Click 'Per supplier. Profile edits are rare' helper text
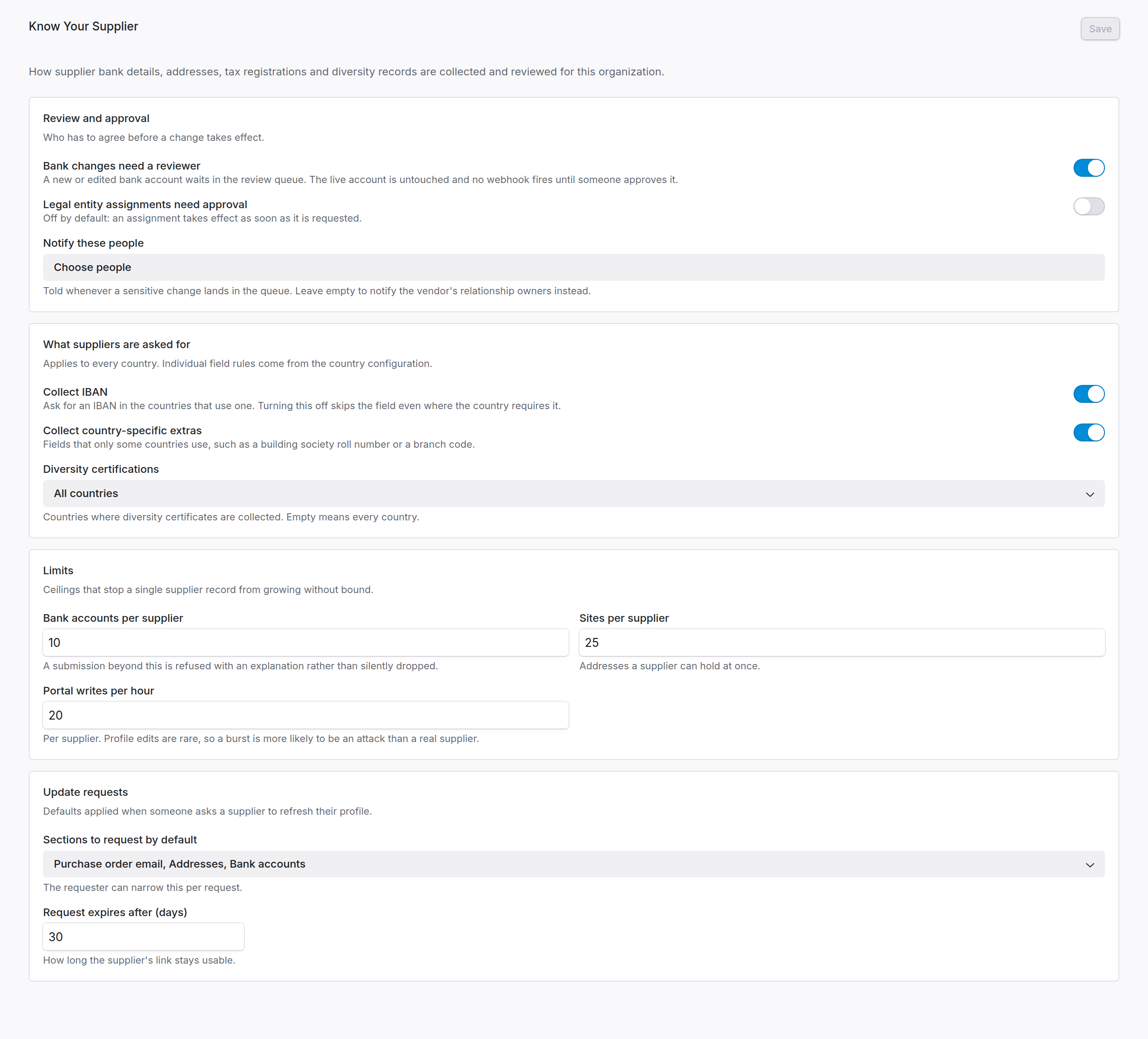The width and height of the screenshot is (1148, 1039). click(261, 739)
